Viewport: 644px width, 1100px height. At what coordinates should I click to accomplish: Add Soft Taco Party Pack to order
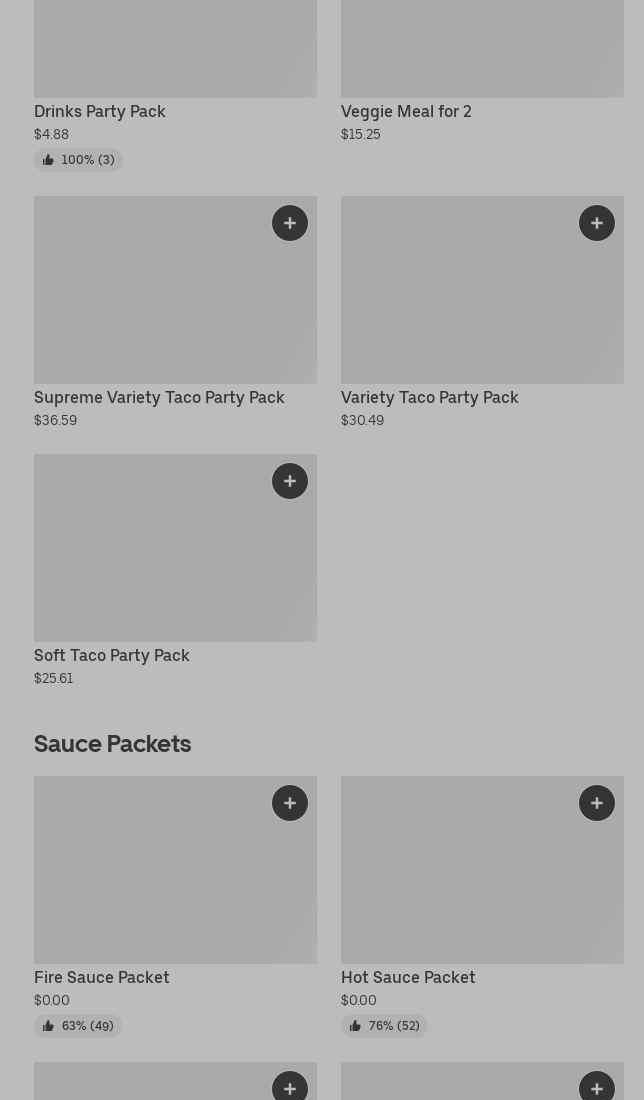pyautogui.click(x=290, y=481)
